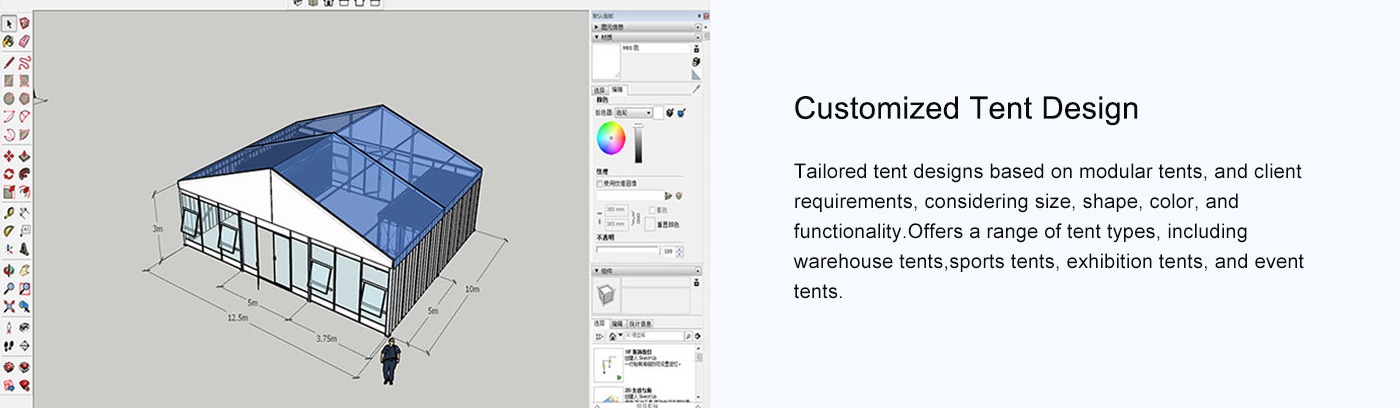The width and height of the screenshot is (1400, 408).
Task: Open the 统计信息 statistics tab
Action: [639, 323]
